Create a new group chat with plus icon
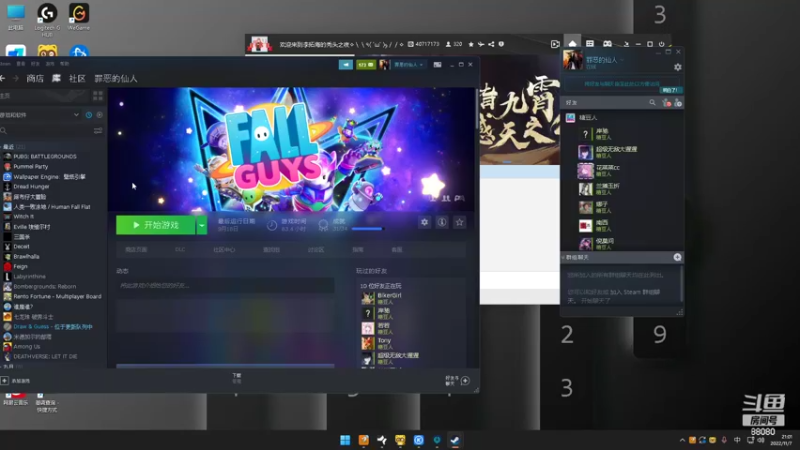The width and height of the screenshot is (800, 450). (677, 257)
